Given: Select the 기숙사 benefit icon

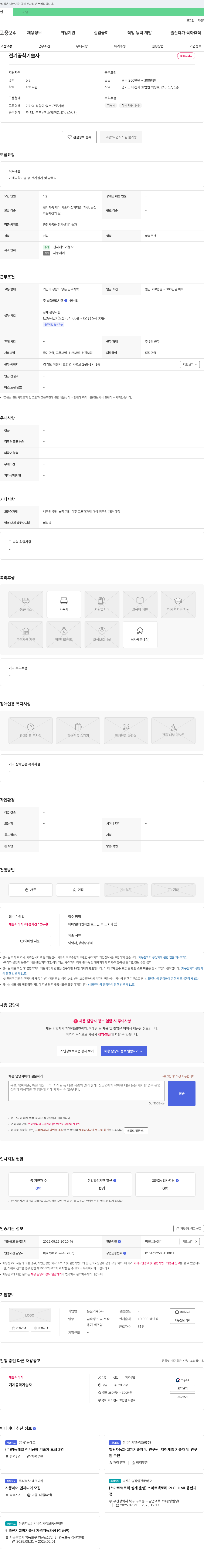Looking at the screenshot, I should [x=64, y=604].
